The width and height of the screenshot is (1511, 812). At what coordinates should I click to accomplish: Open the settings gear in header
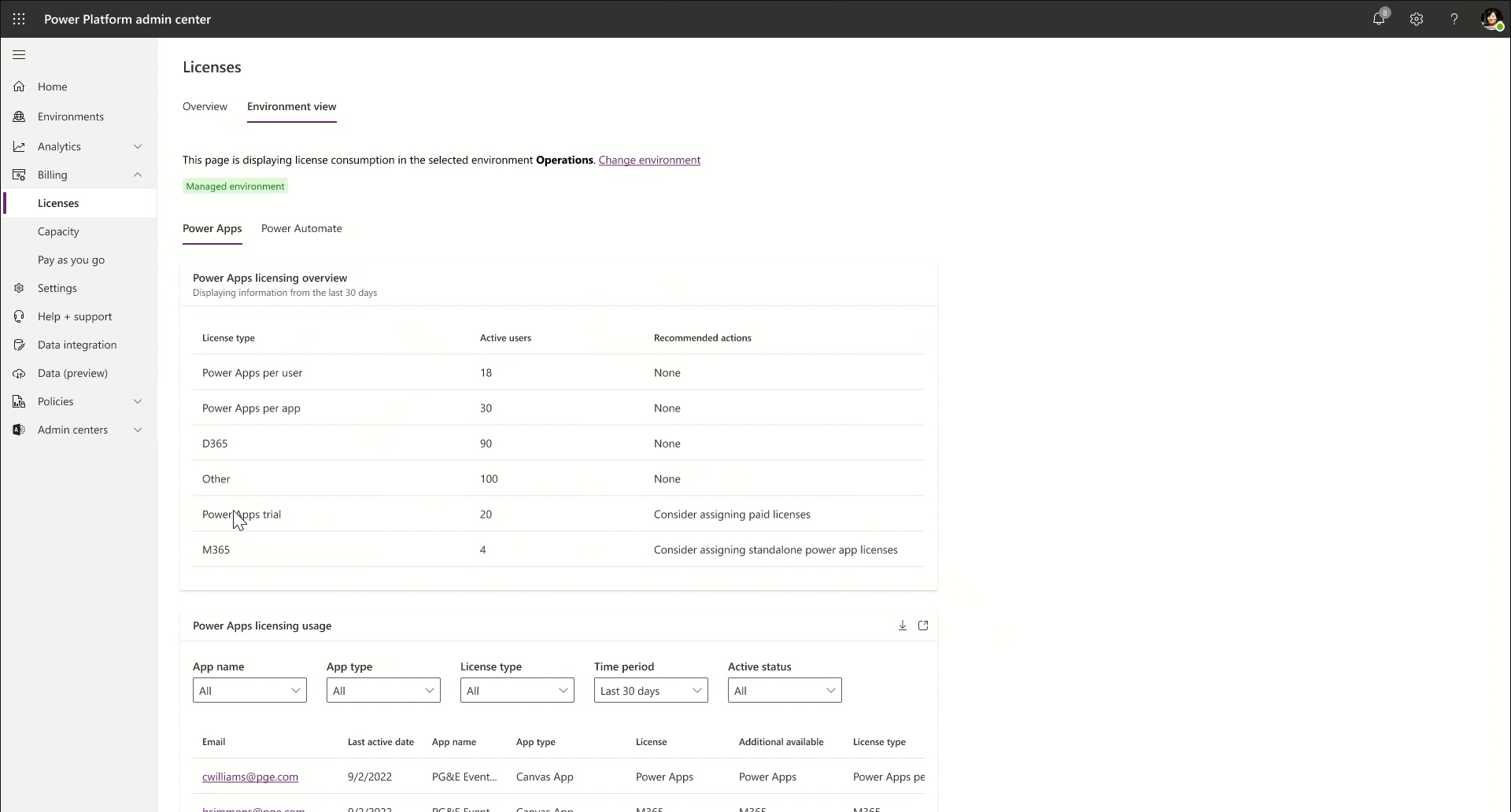pos(1417,19)
